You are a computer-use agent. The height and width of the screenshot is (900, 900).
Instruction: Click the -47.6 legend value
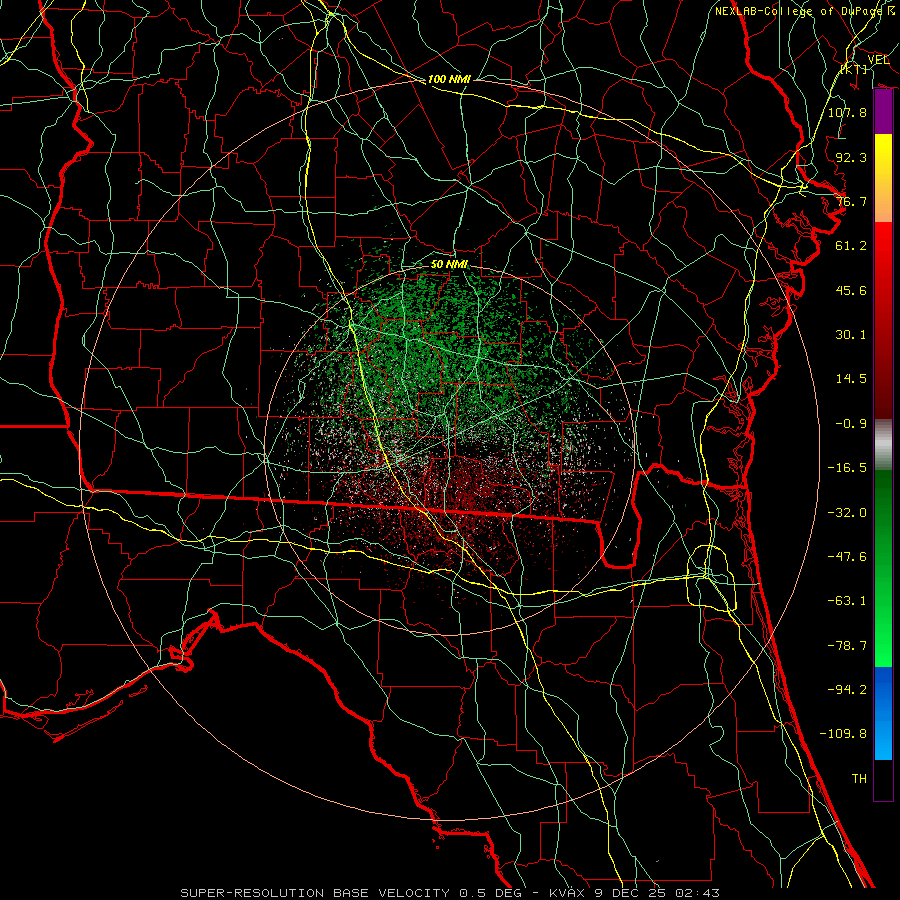point(847,557)
